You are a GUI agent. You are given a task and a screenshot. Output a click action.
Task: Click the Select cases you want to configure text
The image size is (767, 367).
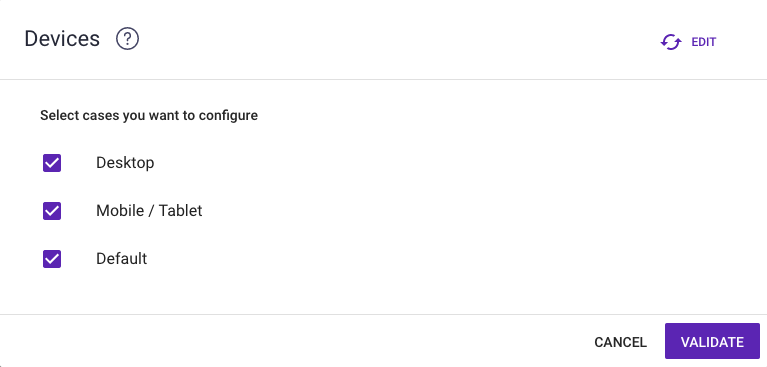click(149, 115)
